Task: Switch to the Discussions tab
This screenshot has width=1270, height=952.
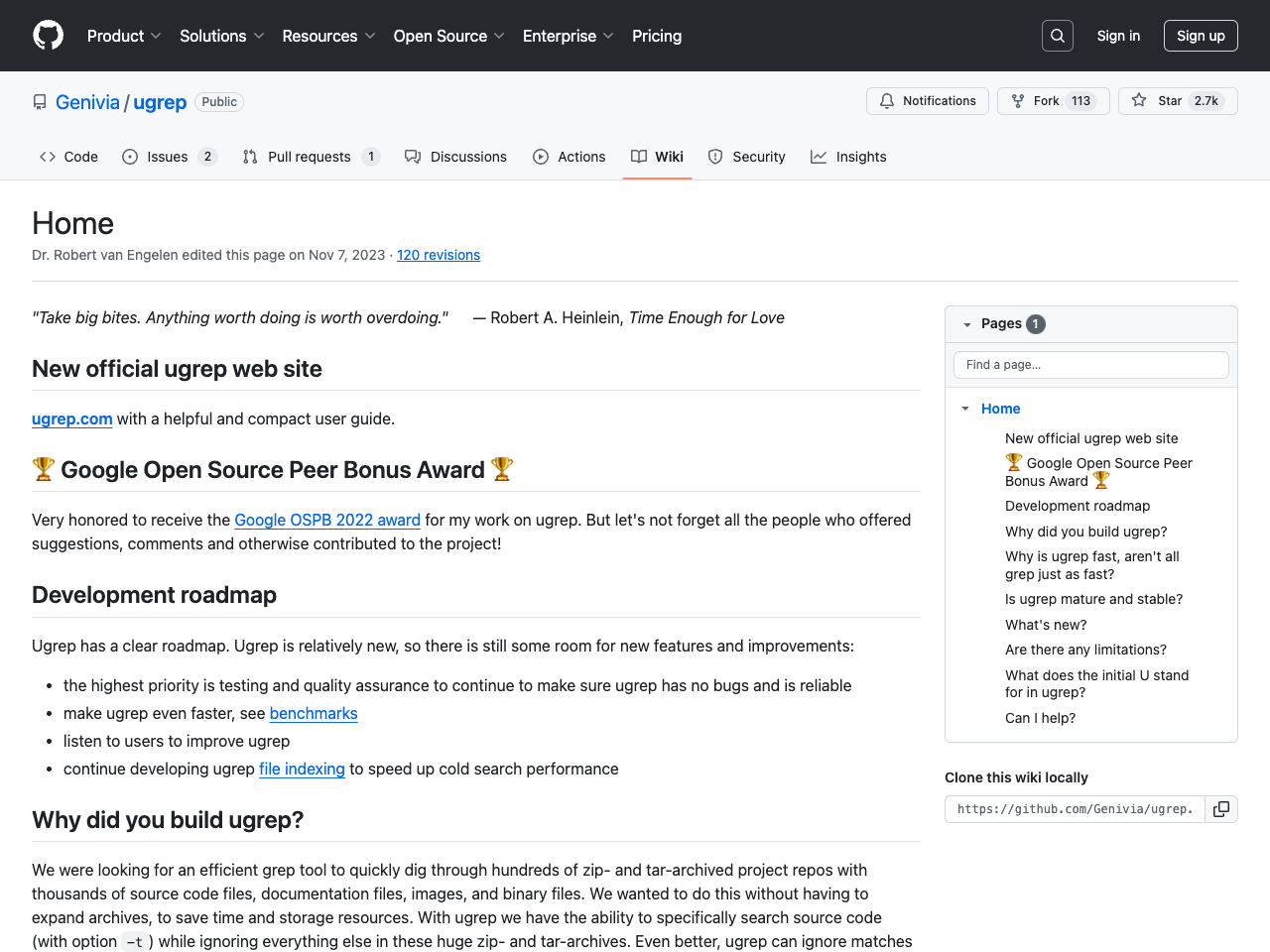Action: (x=456, y=157)
